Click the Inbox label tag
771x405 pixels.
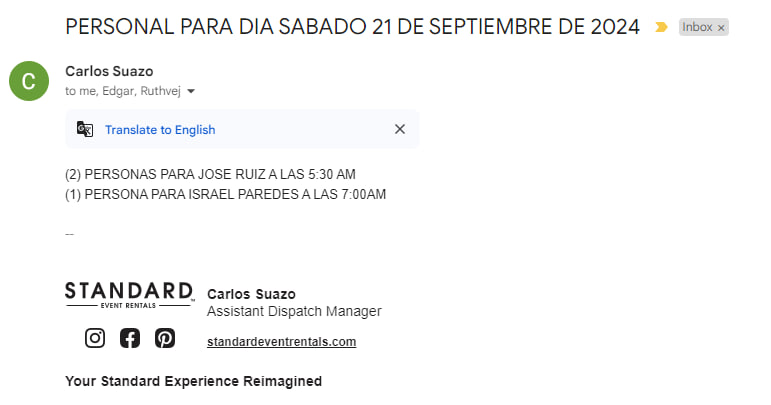(x=697, y=28)
